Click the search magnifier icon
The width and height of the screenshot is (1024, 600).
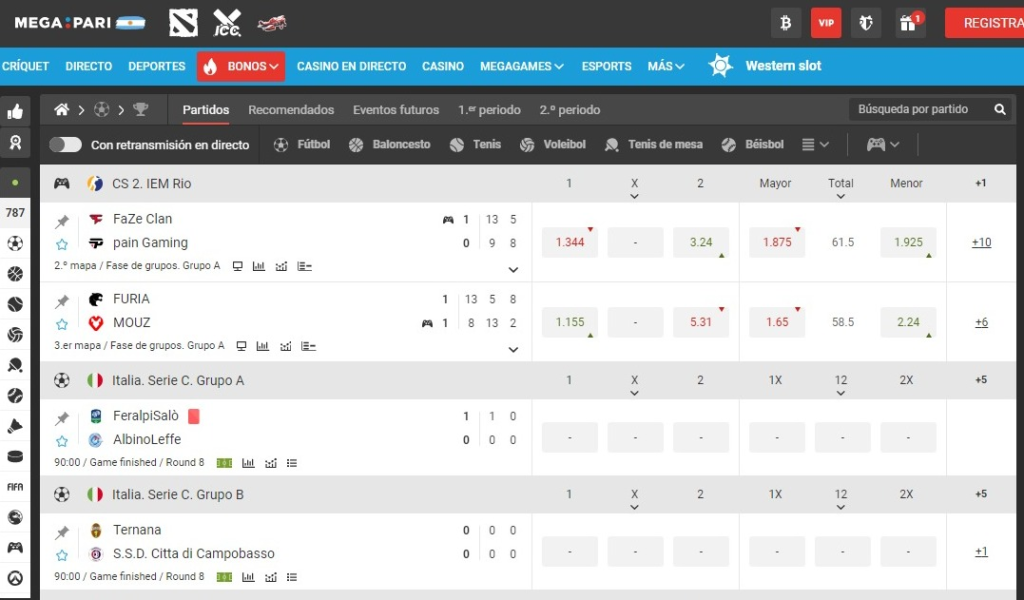tap(1000, 110)
